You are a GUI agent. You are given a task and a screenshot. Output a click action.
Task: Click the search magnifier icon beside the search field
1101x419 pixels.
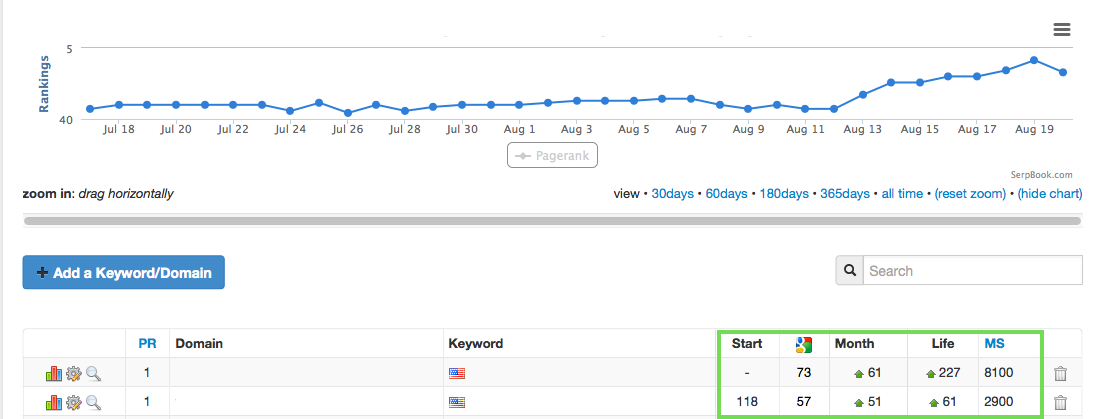849,270
